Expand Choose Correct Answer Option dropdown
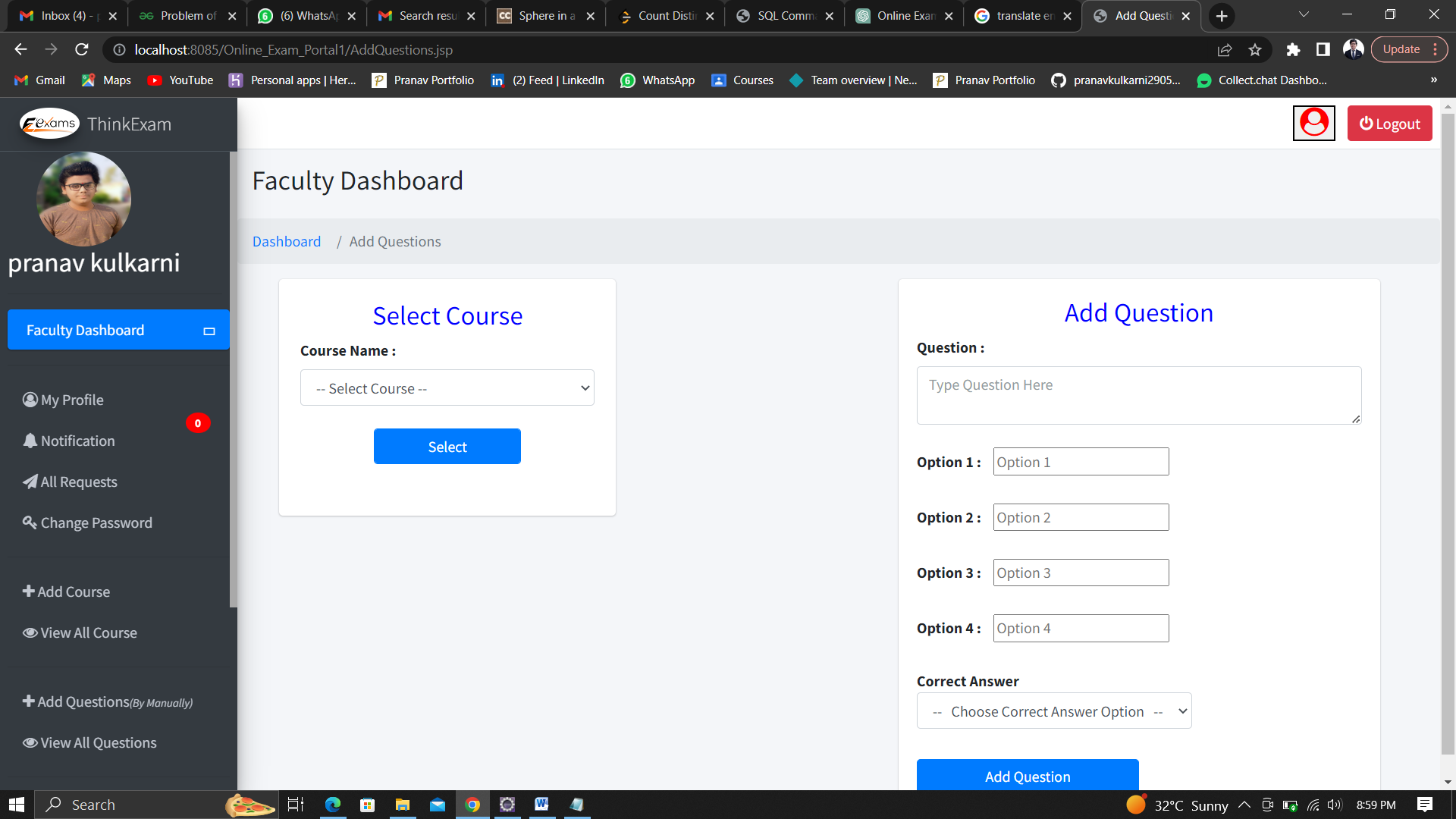Image resolution: width=1456 pixels, height=819 pixels. (1053, 711)
